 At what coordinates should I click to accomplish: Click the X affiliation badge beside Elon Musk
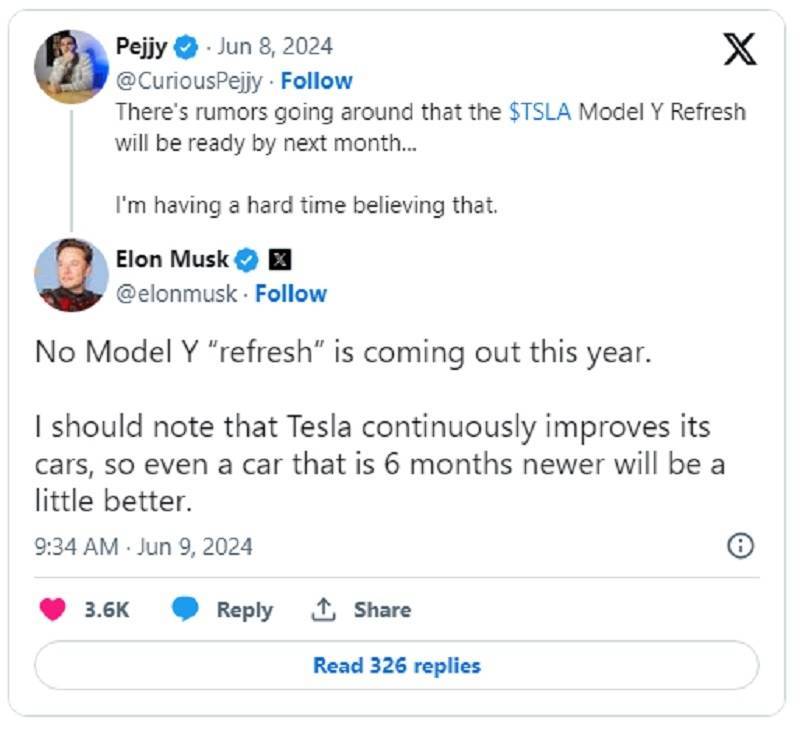pyautogui.click(x=281, y=261)
